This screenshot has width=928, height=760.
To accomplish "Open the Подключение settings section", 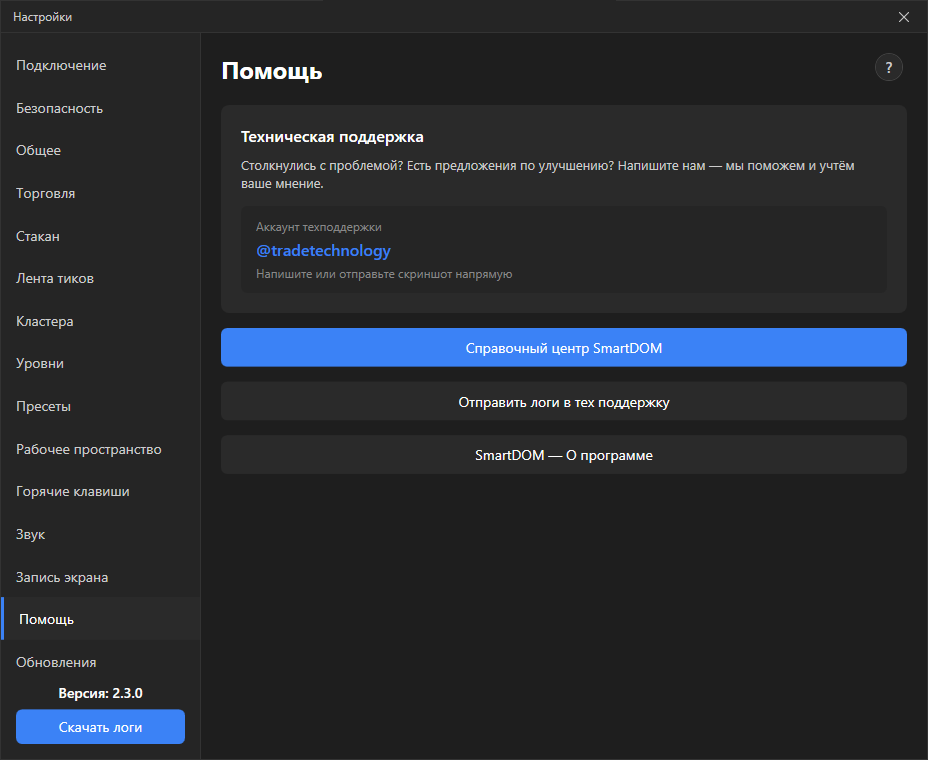I will tap(101, 66).
